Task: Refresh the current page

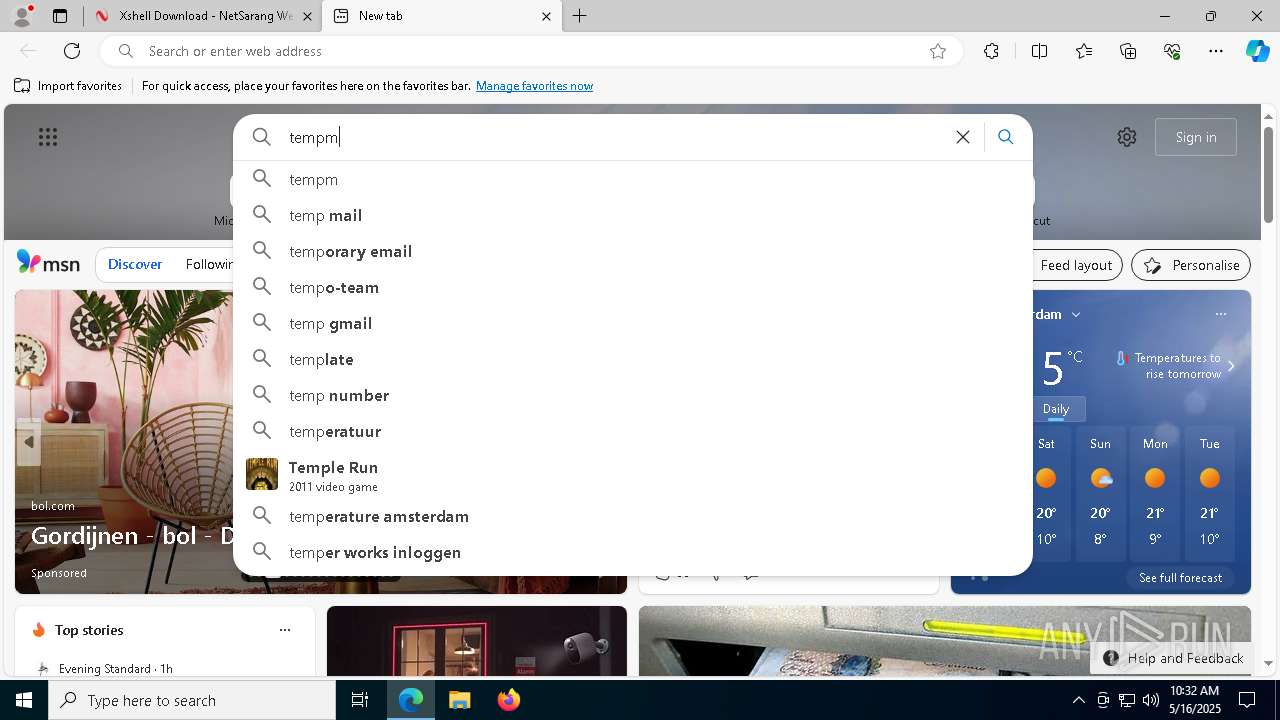Action: (x=72, y=51)
